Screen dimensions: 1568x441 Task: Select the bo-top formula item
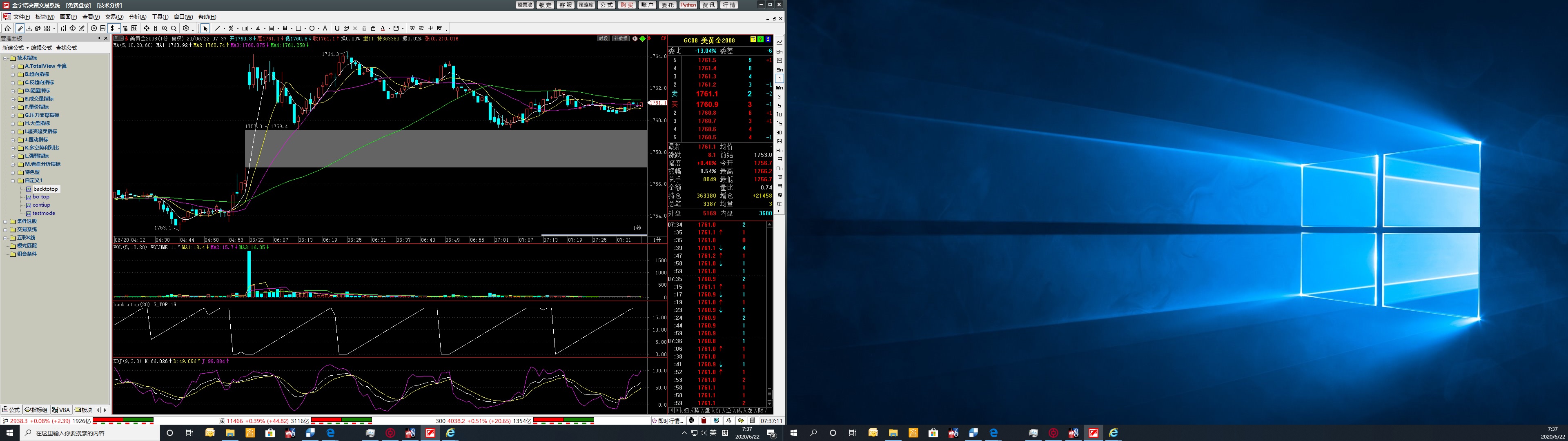point(41,197)
